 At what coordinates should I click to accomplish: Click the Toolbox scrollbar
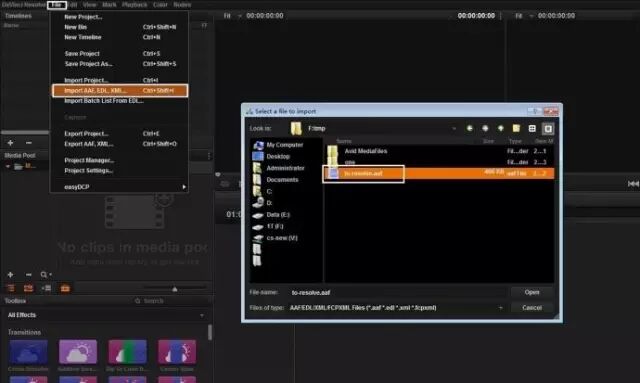click(x=210, y=332)
